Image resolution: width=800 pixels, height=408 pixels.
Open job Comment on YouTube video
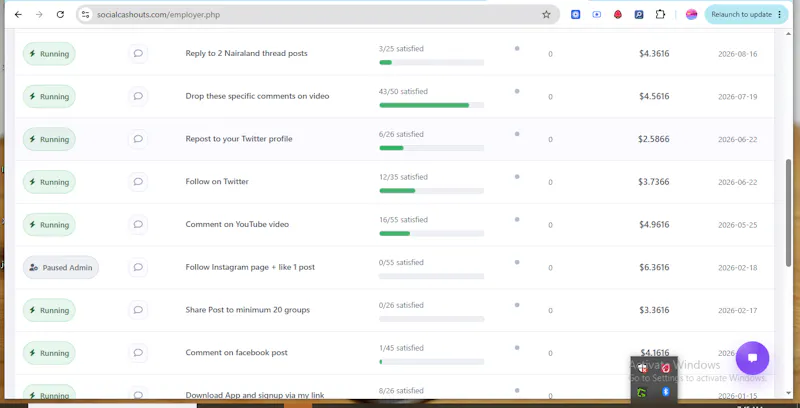(237, 224)
